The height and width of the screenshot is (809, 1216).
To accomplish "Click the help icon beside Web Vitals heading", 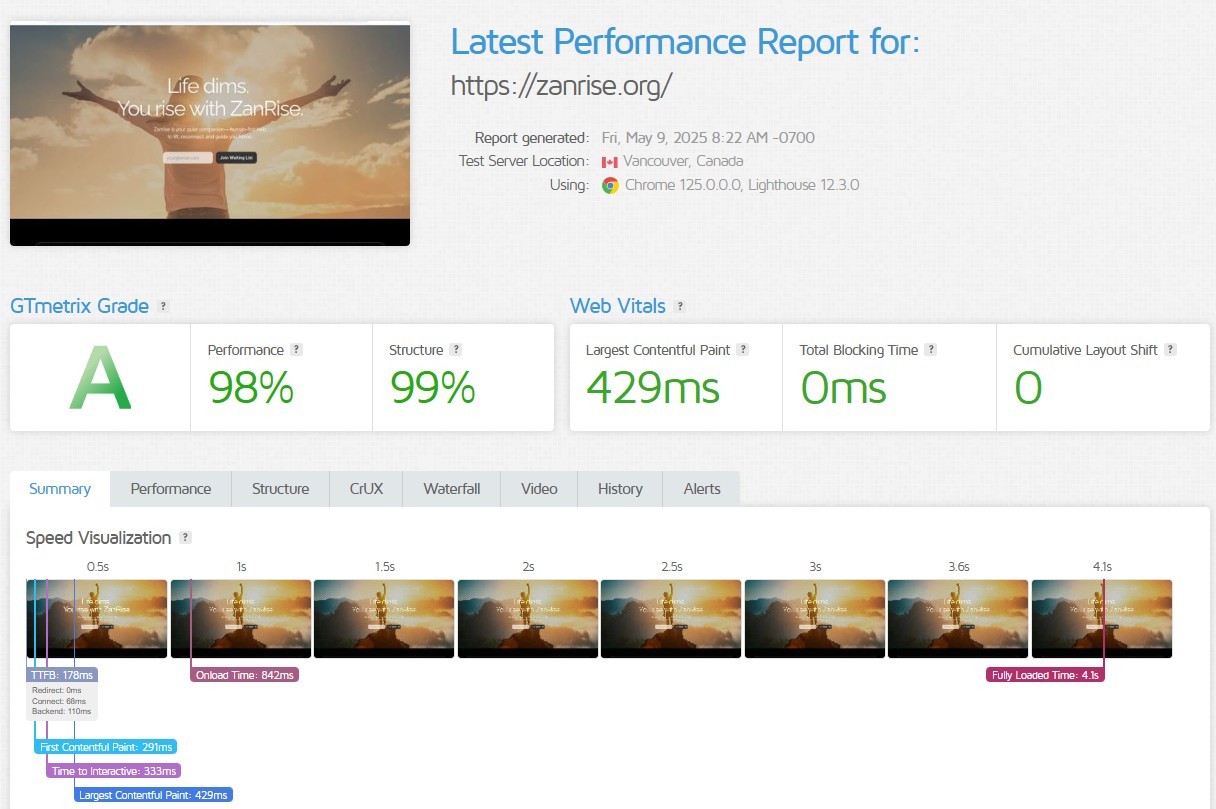I will point(680,307).
